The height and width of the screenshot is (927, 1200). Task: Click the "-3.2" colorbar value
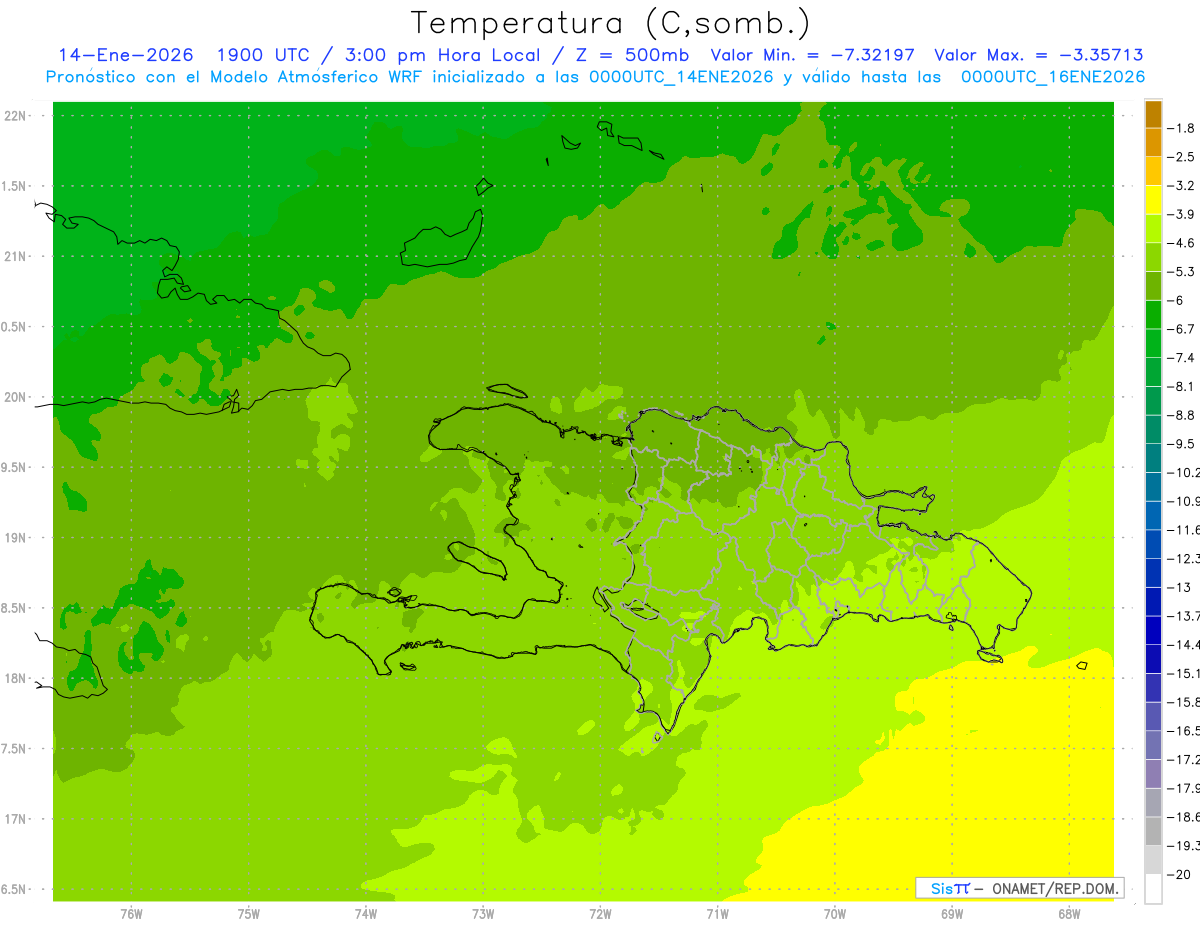tap(1181, 186)
